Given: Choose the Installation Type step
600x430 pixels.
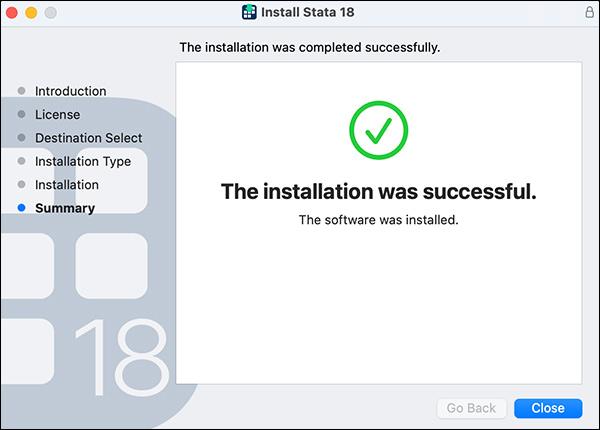Looking at the screenshot, I should (82, 161).
